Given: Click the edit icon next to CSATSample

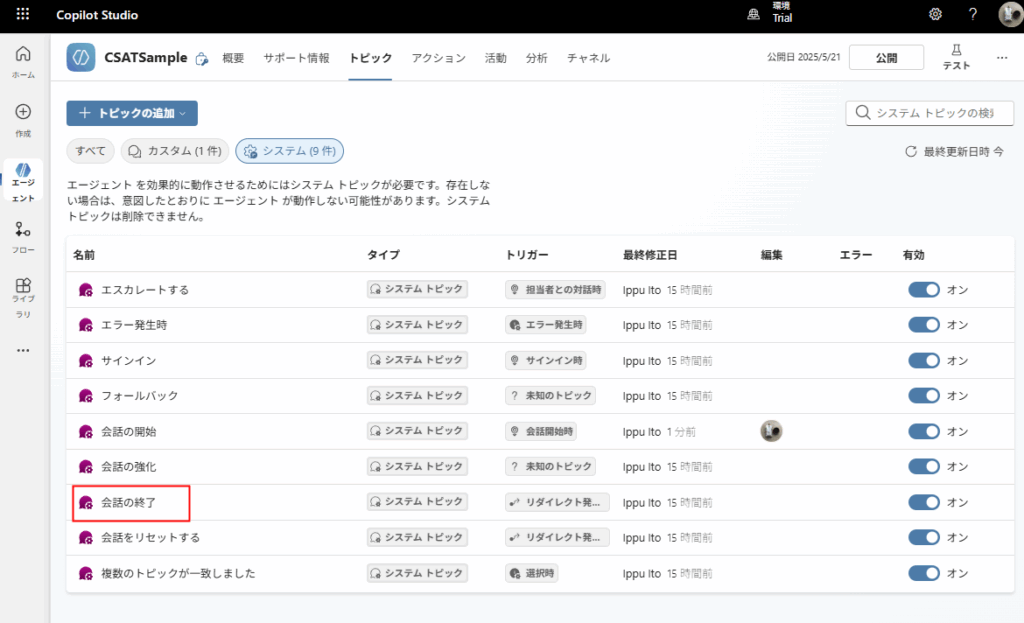Looking at the screenshot, I should [202, 59].
